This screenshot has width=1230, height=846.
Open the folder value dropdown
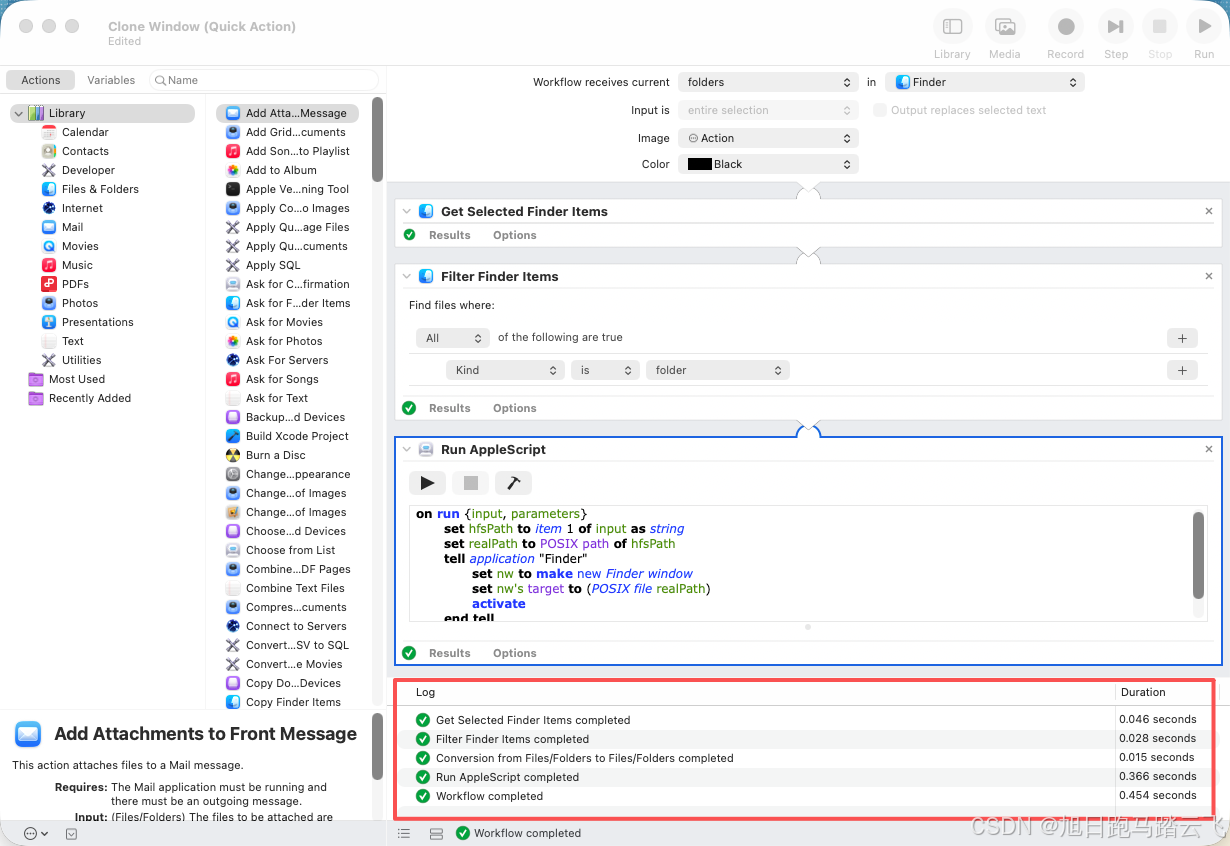[x=718, y=370]
